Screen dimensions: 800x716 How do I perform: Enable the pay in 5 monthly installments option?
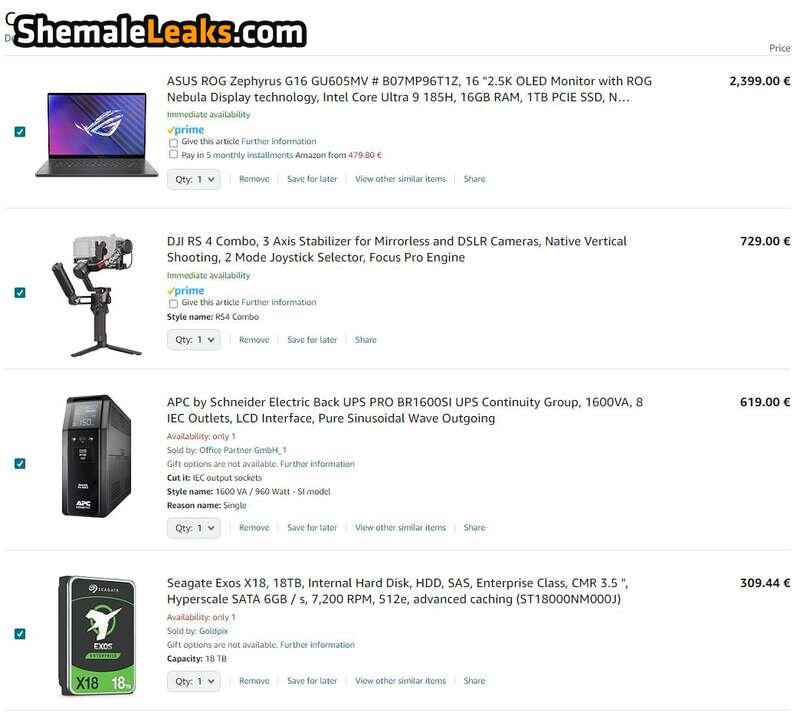pyautogui.click(x=173, y=154)
